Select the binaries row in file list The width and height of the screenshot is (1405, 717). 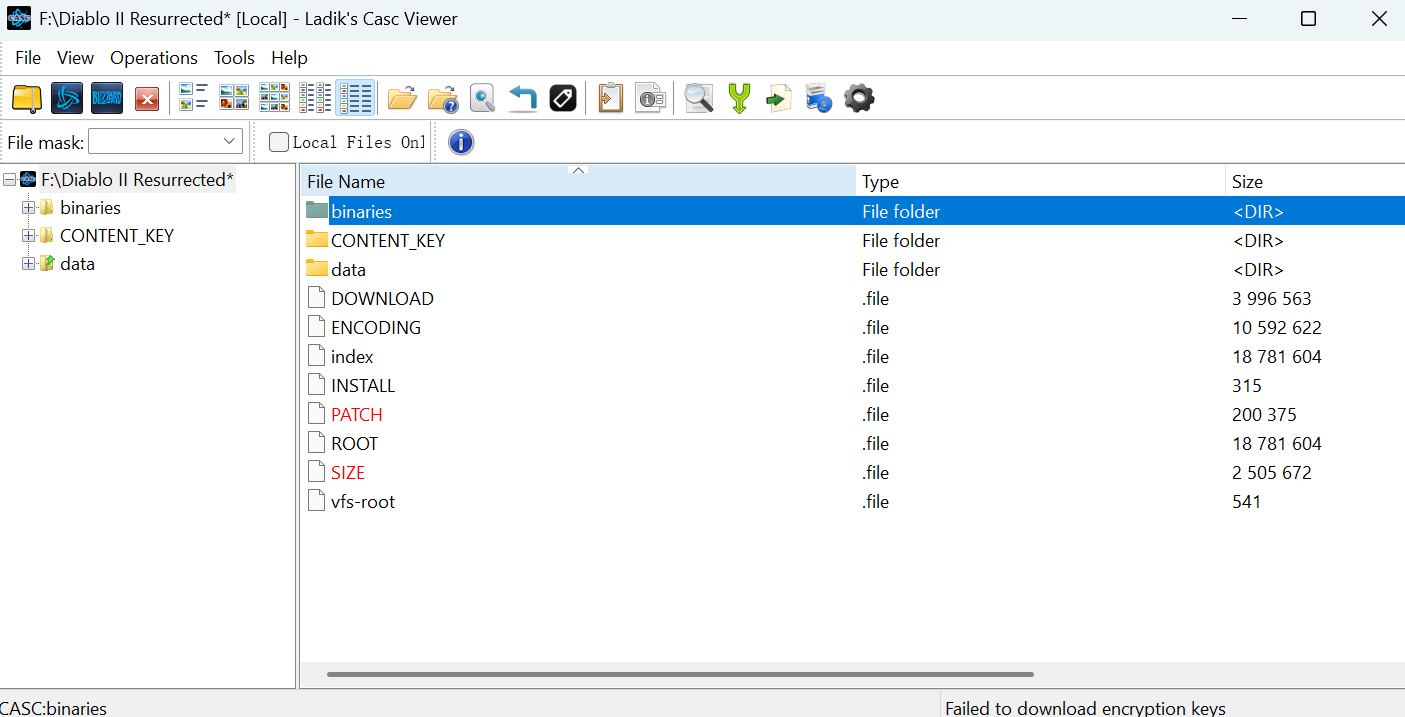click(852, 211)
